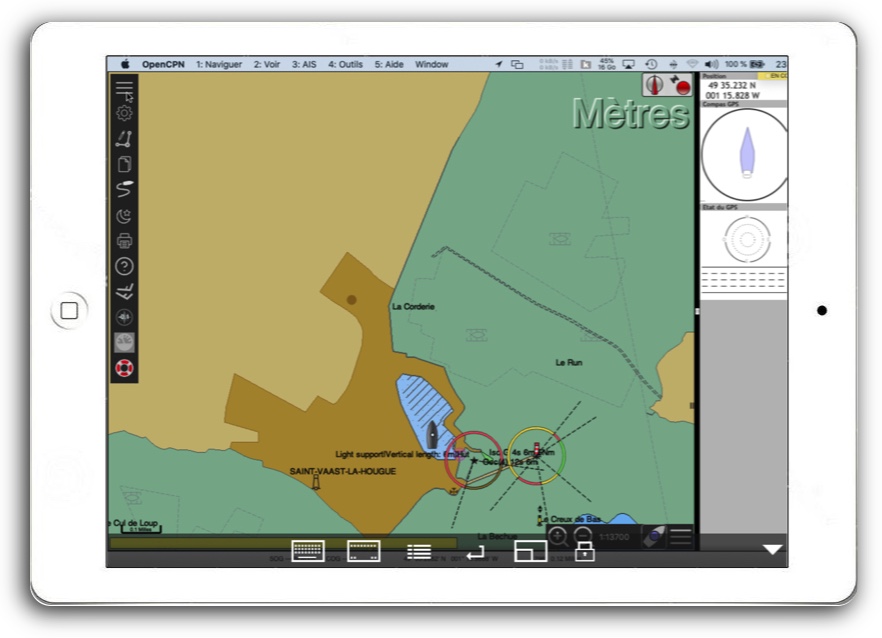
Task: Click the round compass plugin icon in toolbar
Action: (x=124, y=317)
